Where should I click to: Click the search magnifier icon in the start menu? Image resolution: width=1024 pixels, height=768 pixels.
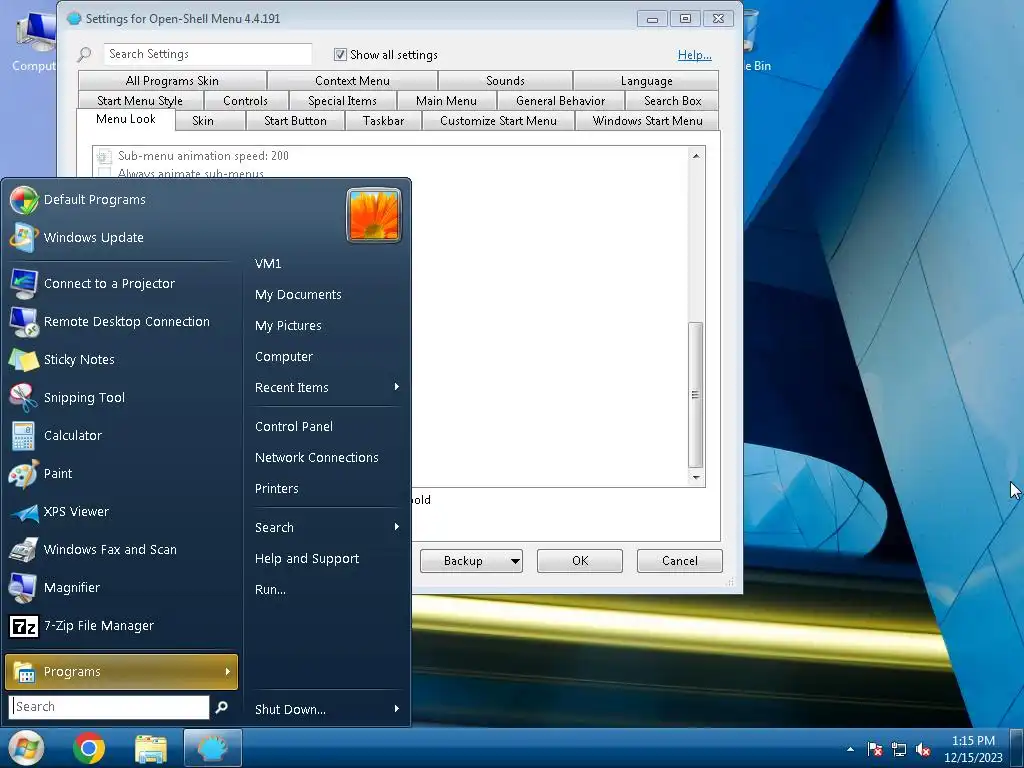(x=222, y=707)
